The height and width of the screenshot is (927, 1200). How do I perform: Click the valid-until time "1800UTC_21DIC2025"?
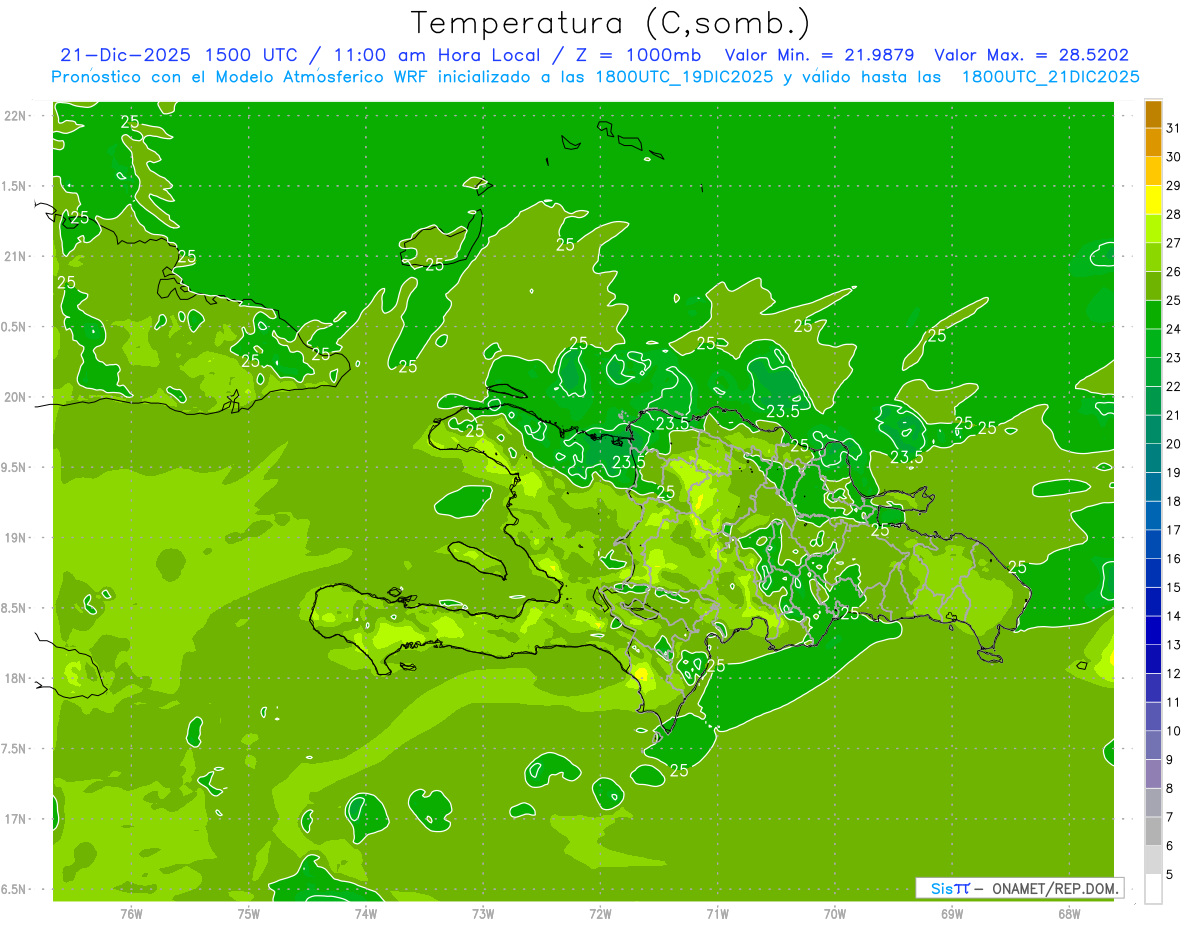pyautogui.click(x=1051, y=77)
